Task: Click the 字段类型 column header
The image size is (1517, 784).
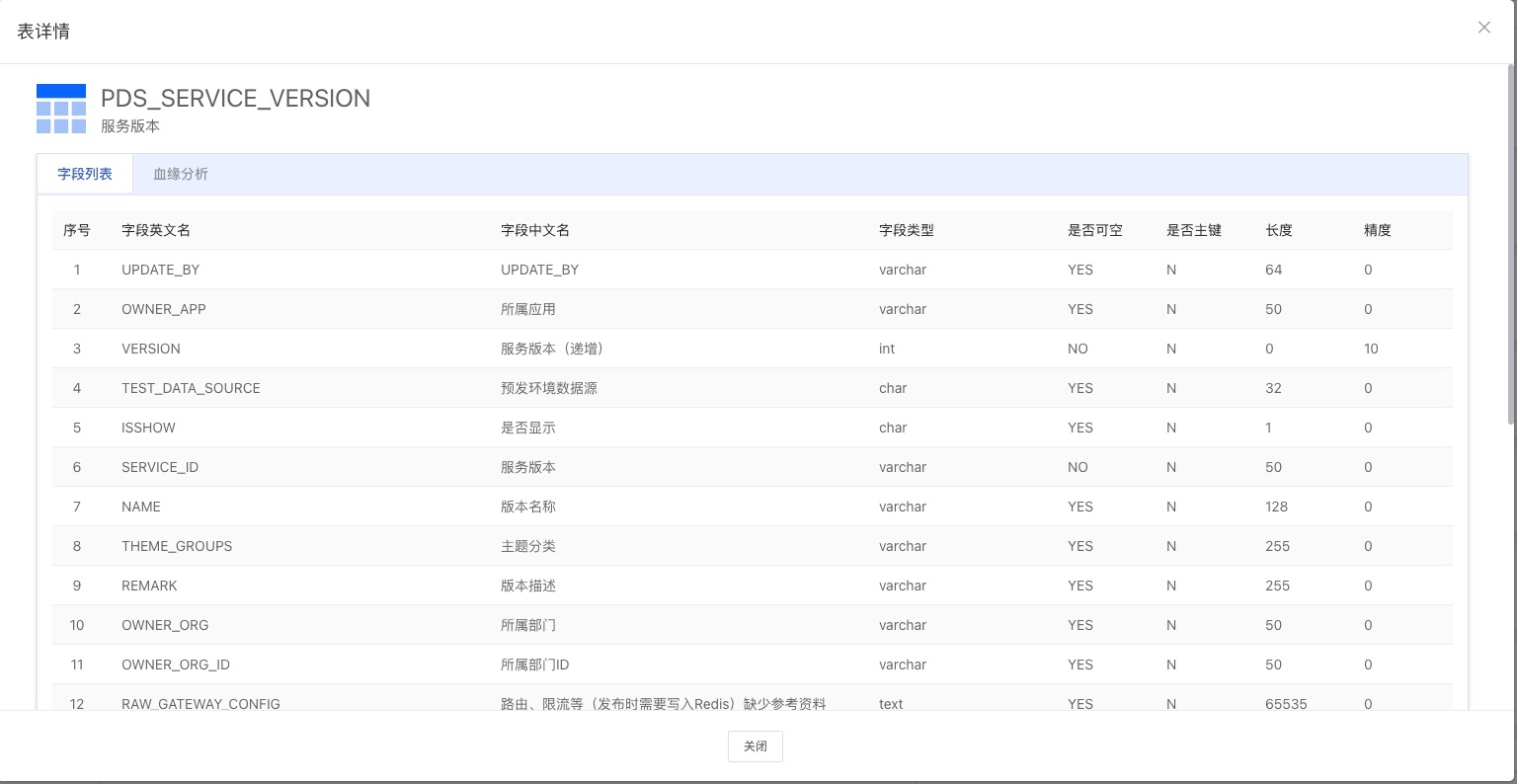Action: pos(907,230)
